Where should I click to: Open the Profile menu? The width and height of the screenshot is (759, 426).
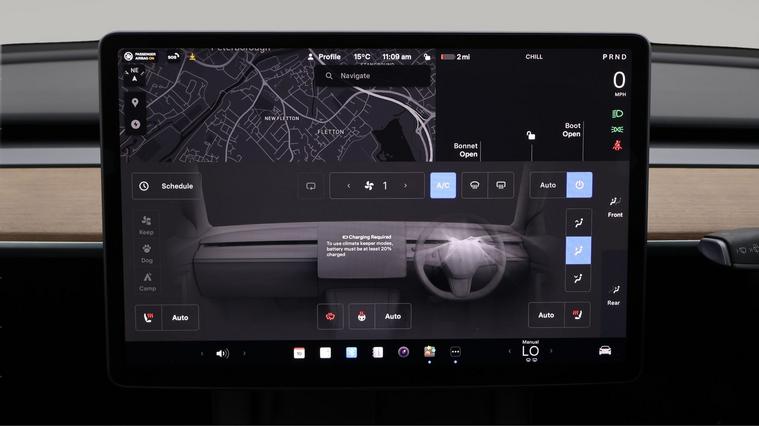click(x=324, y=57)
